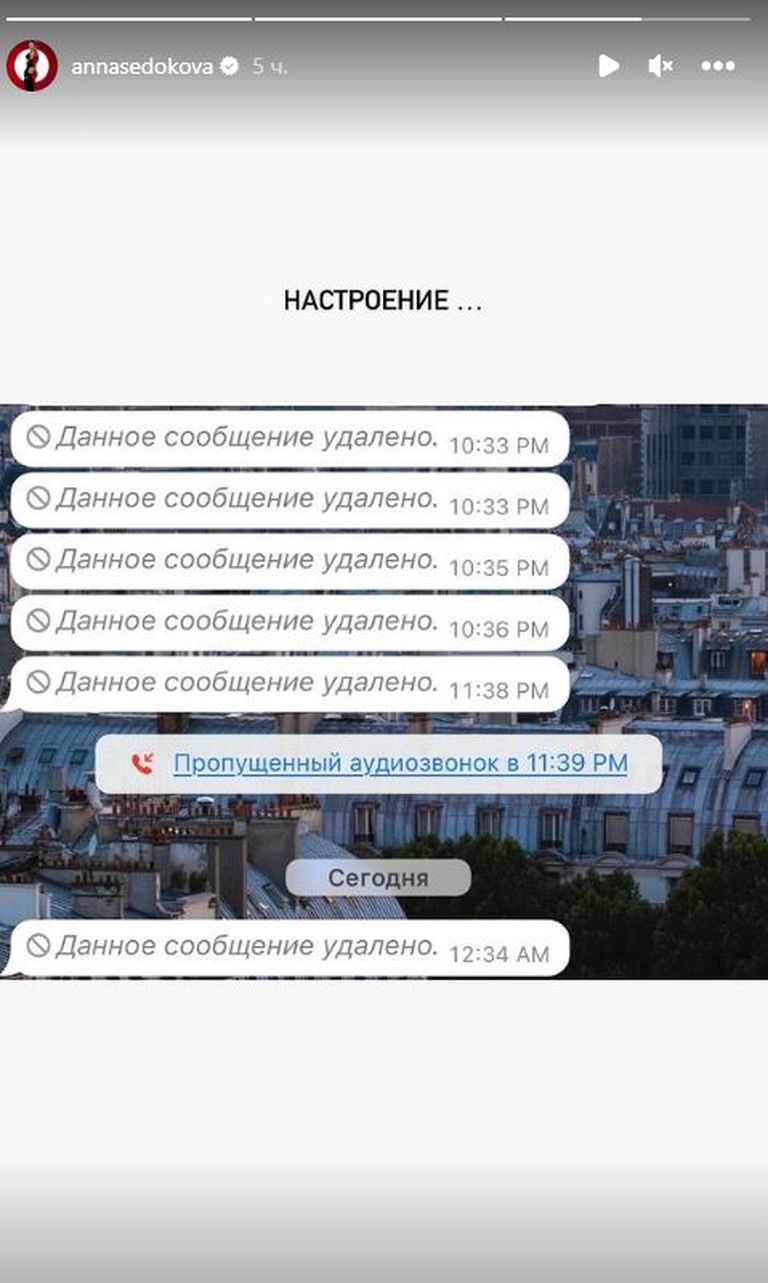Viewport: 768px width, 1283px height.
Task: Open annasedokova profile avatar
Action: (x=31, y=66)
